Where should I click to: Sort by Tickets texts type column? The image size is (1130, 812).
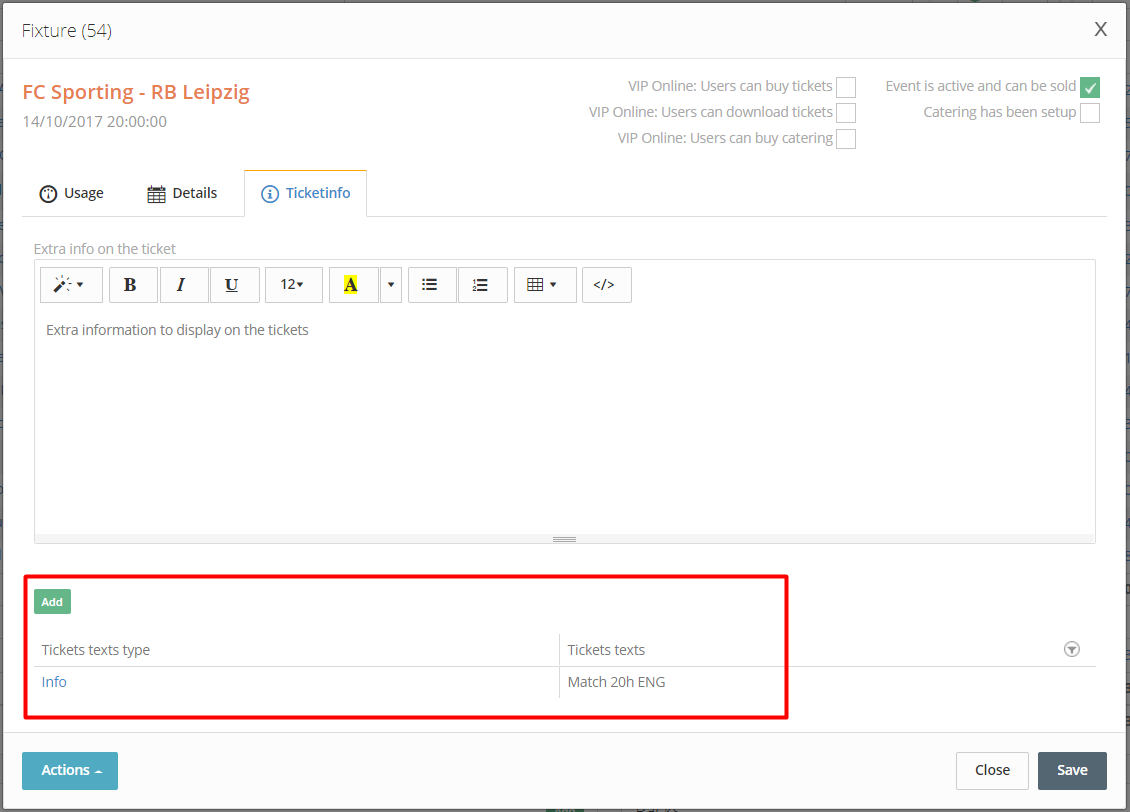(96, 650)
